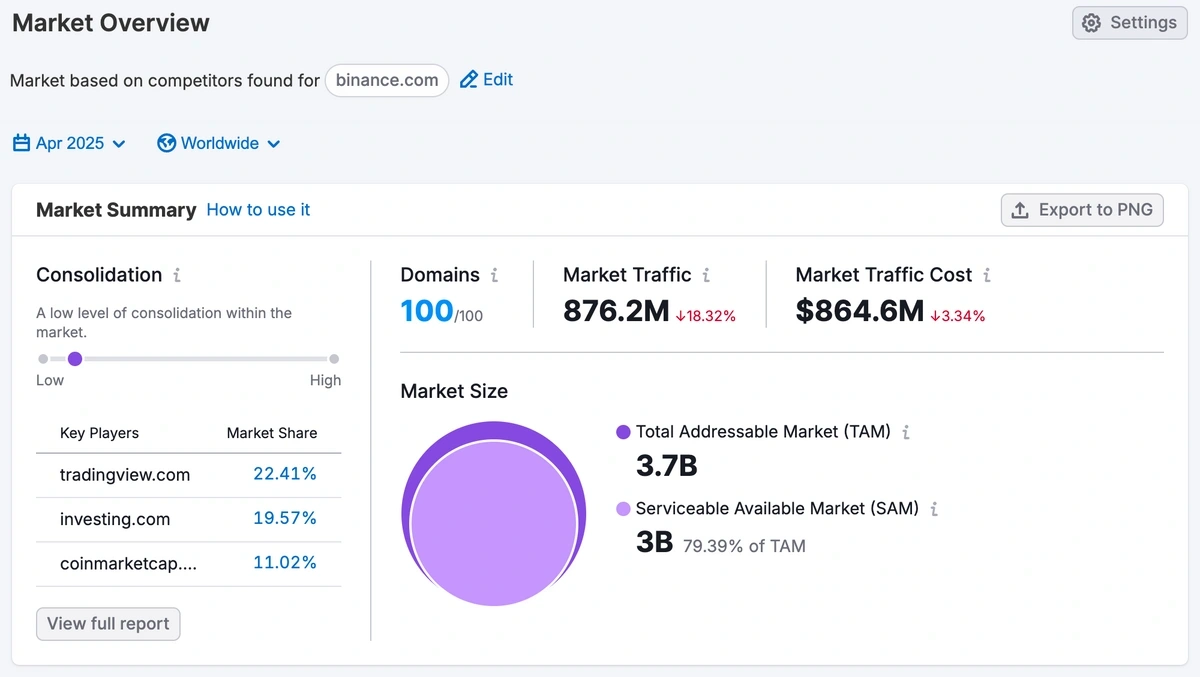Click the Market Traffic Cost info icon

987,275
